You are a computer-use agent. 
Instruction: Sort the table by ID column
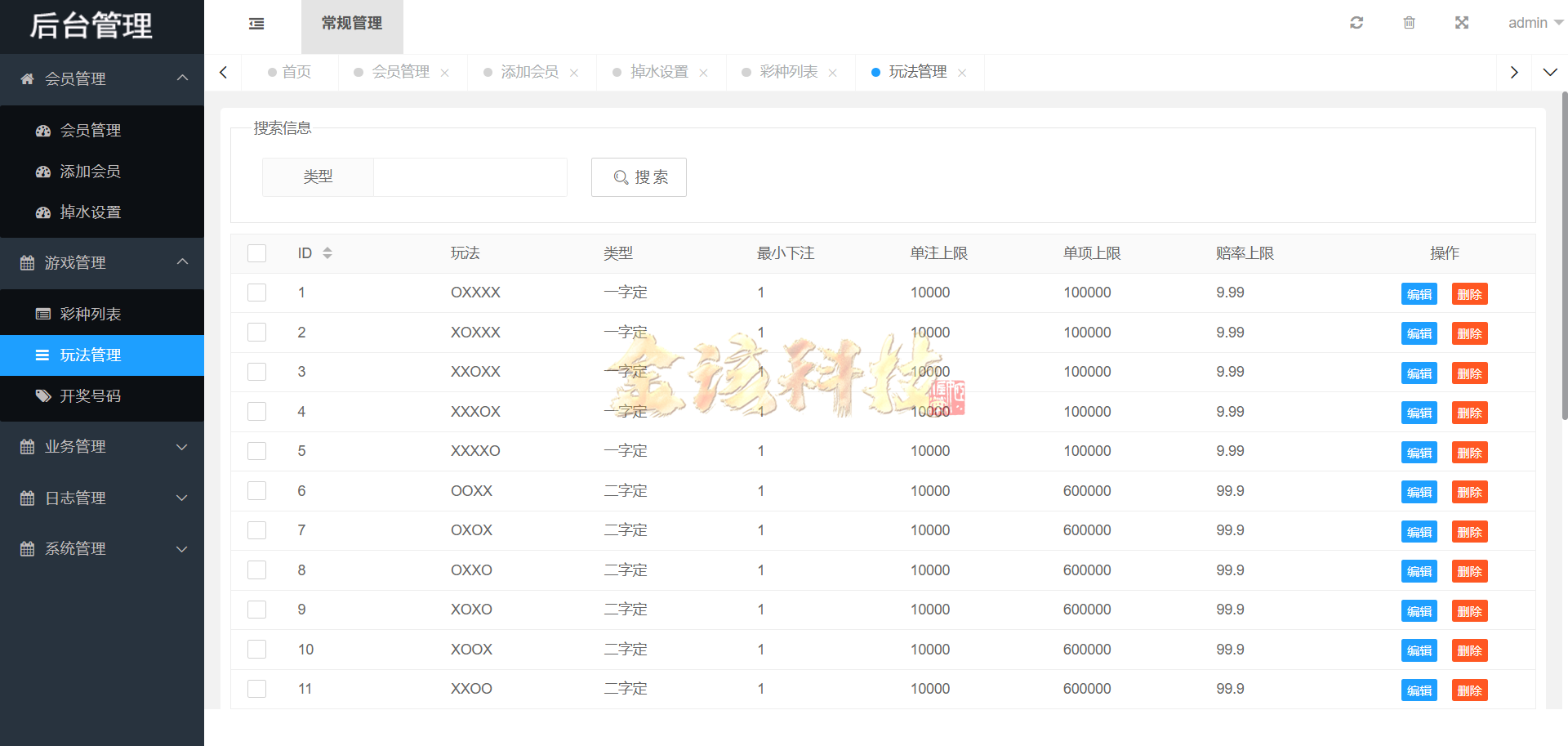tap(327, 252)
